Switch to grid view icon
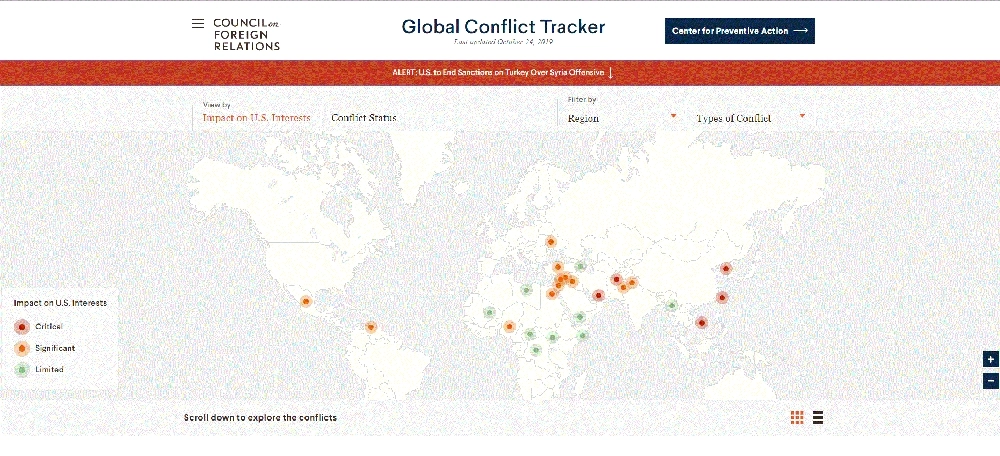Viewport: 1000px width, 456px height. pos(797,418)
